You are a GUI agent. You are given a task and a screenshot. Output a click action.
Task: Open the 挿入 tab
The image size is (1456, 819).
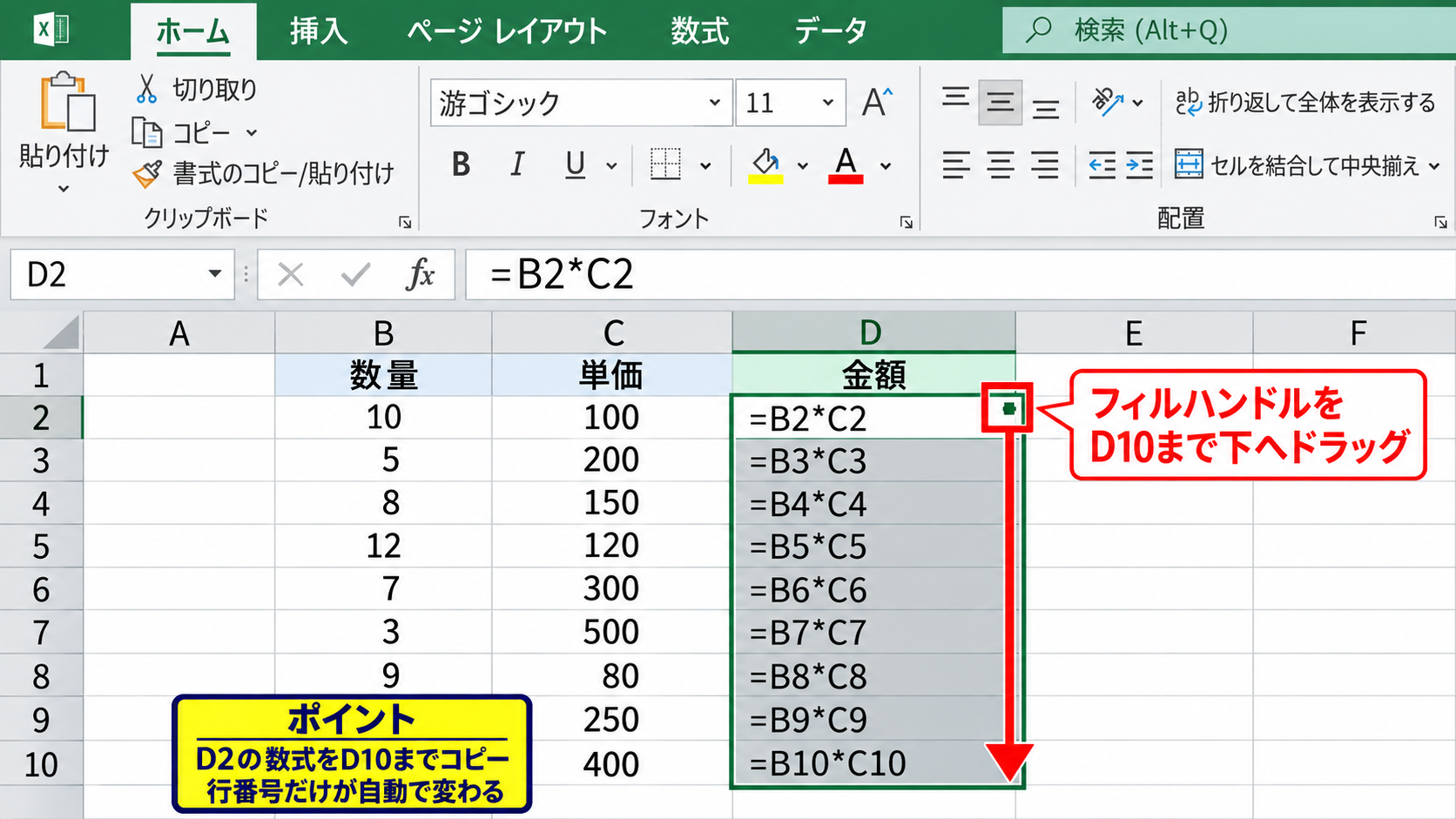tap(319, 31)
